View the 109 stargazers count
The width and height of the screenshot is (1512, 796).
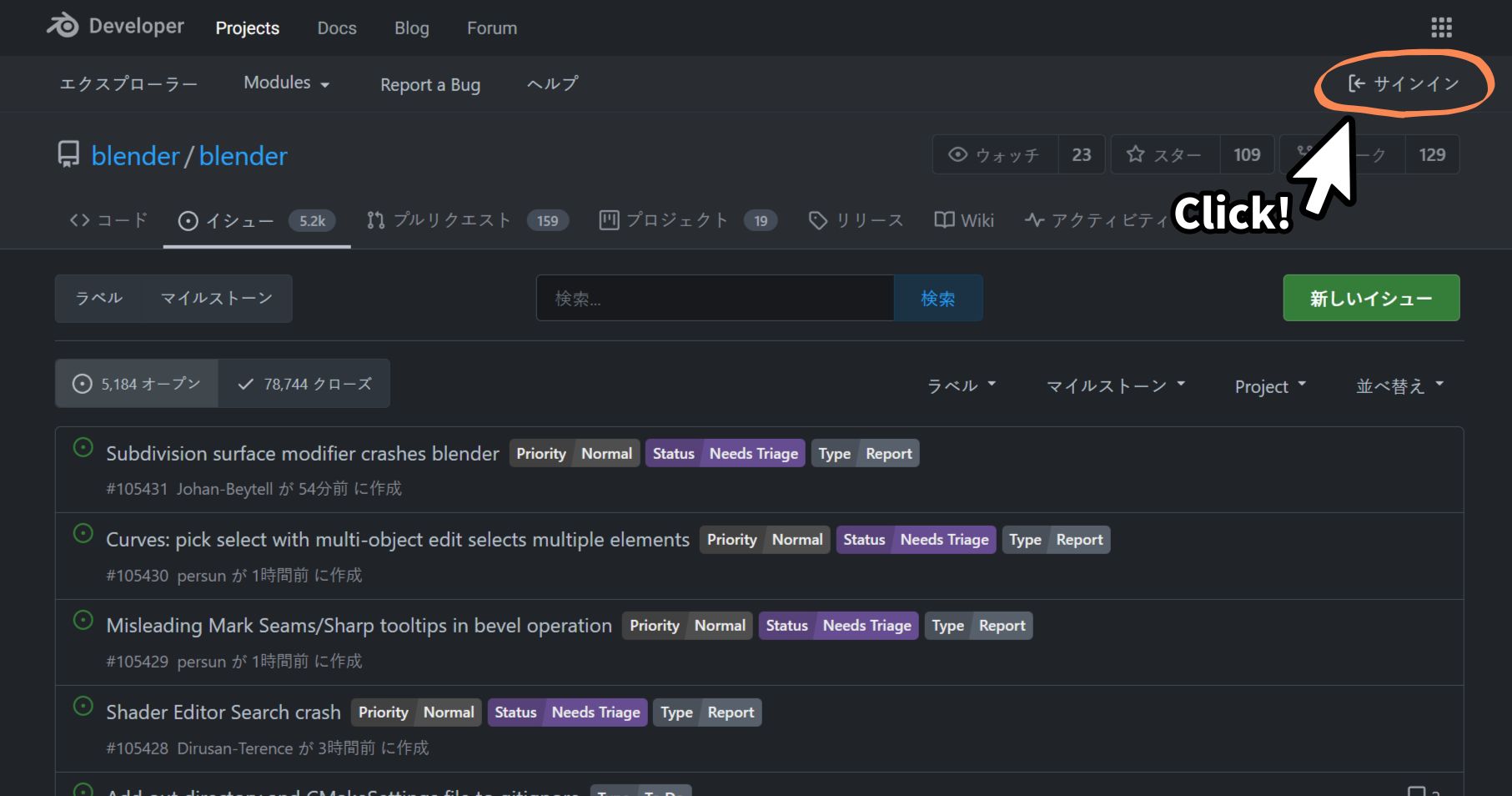(1247, 154)
